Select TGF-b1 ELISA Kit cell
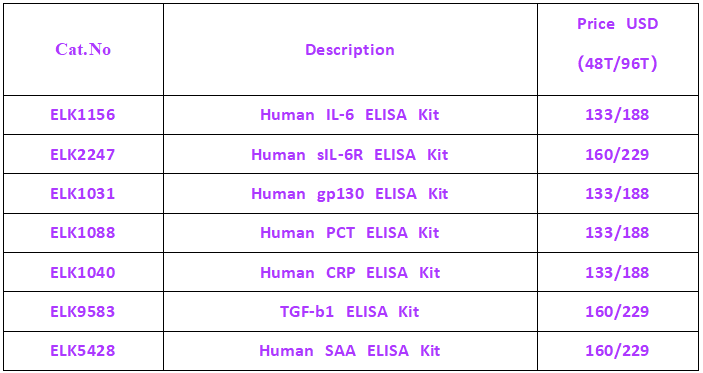This screenshot has height=373, width=703. coord(350,311)
